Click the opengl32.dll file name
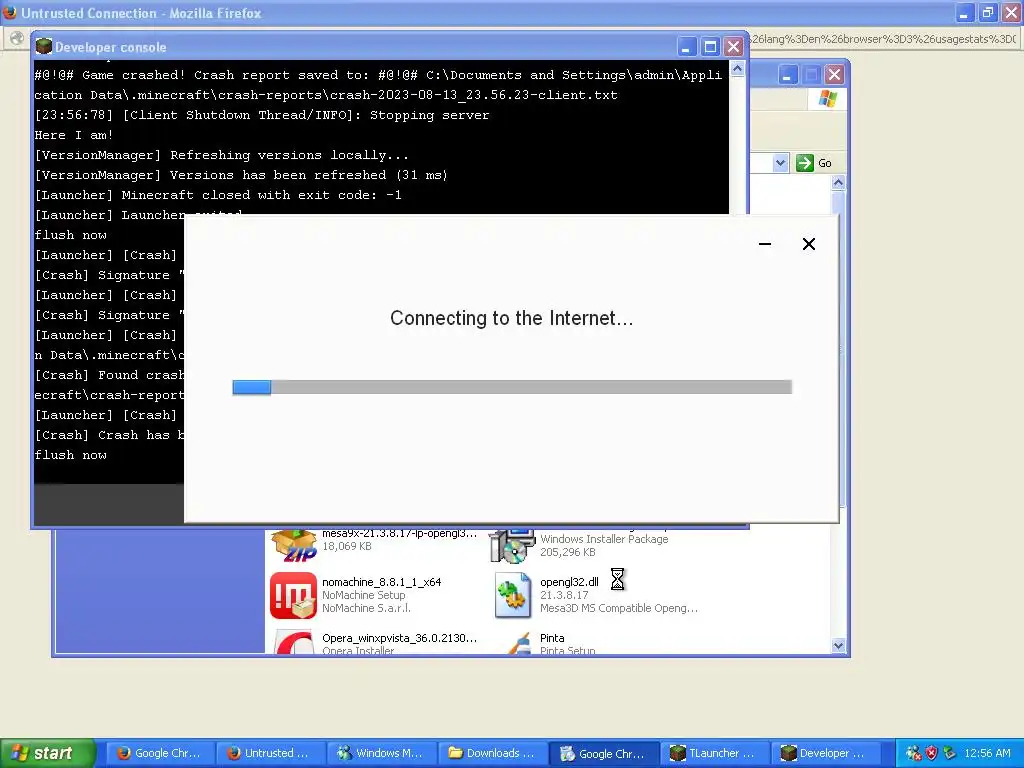Screen dimensions: 1024x768 [569, 582]
